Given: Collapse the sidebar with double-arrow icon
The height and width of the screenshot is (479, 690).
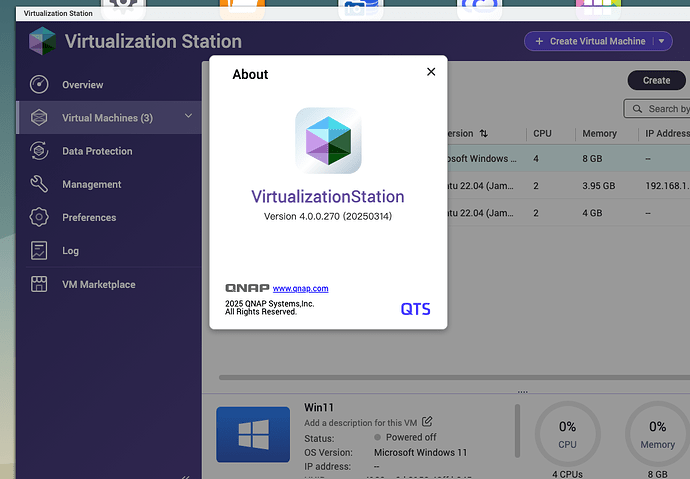Looking at the screenshot, I should tap(185, 476).
